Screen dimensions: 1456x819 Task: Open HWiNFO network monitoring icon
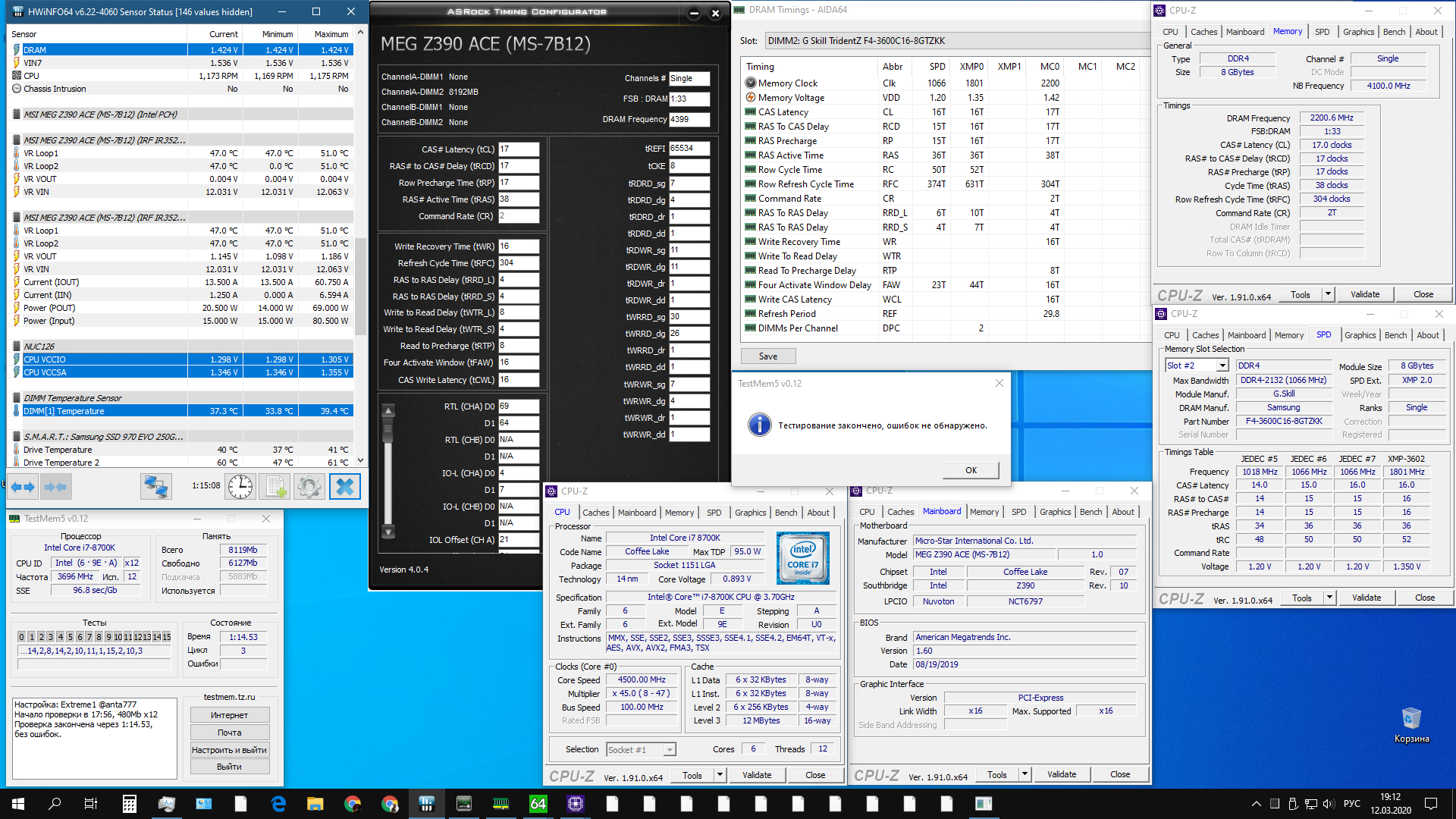[156, 487]
